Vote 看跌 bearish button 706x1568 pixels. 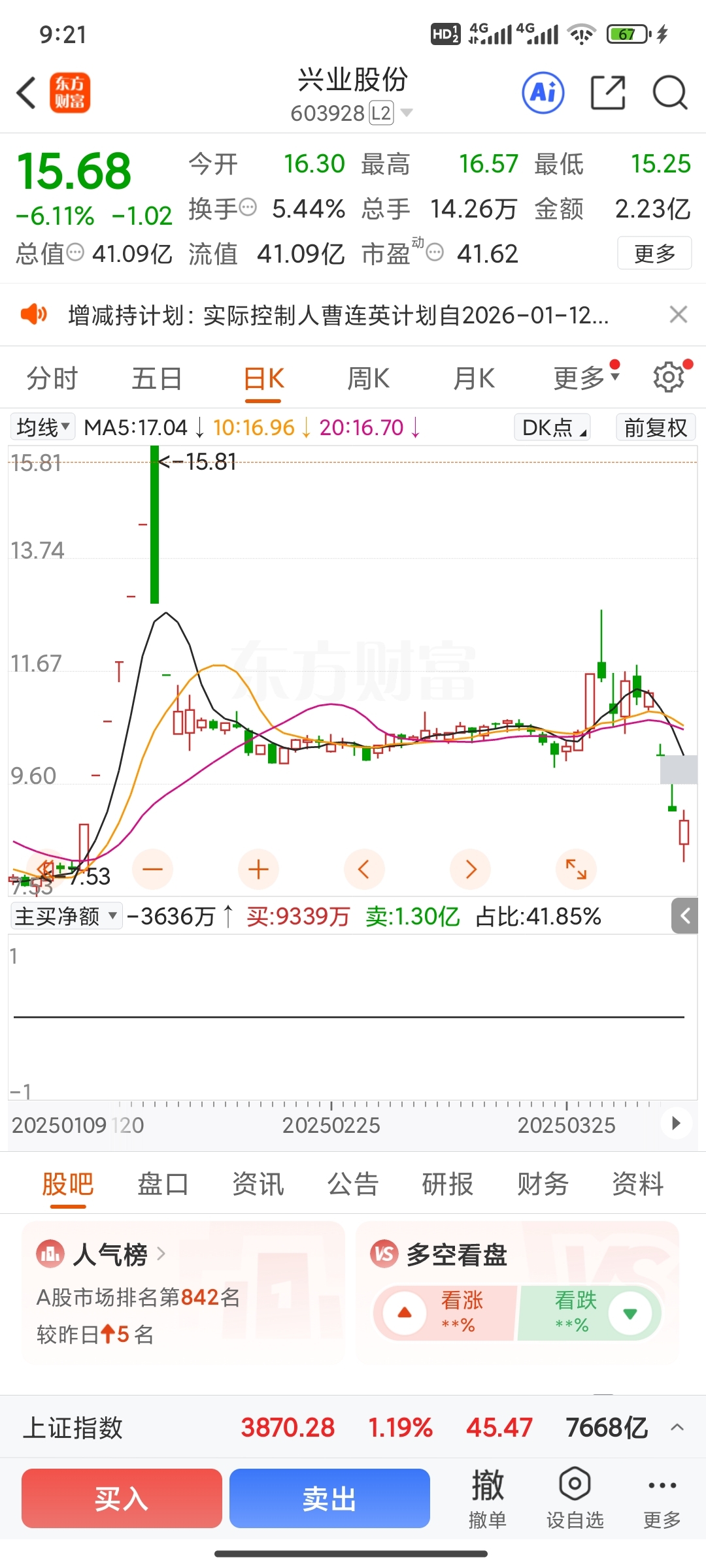click(x=590, y=1313)
